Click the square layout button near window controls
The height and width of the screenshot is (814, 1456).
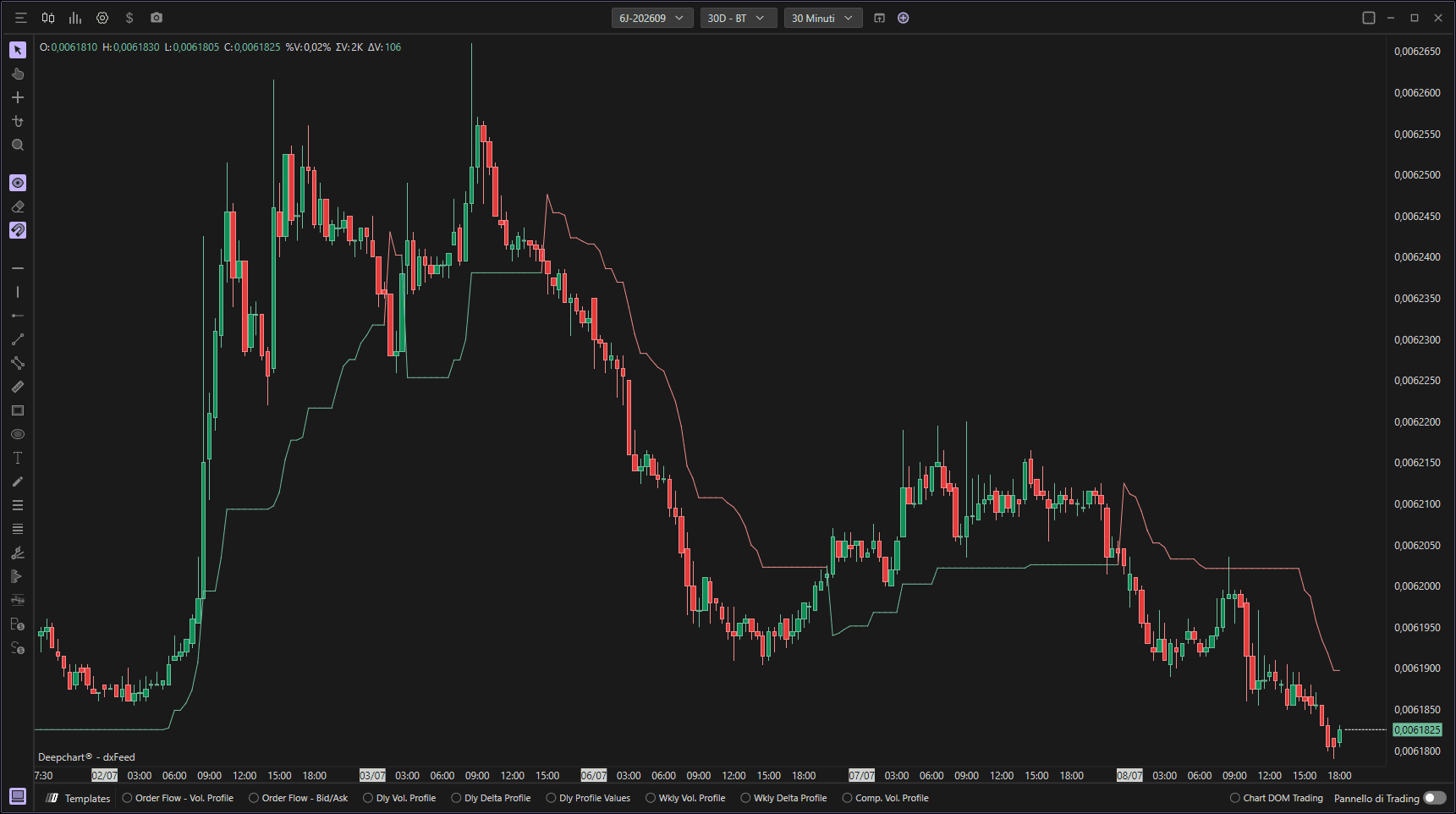click(1369, 18)
